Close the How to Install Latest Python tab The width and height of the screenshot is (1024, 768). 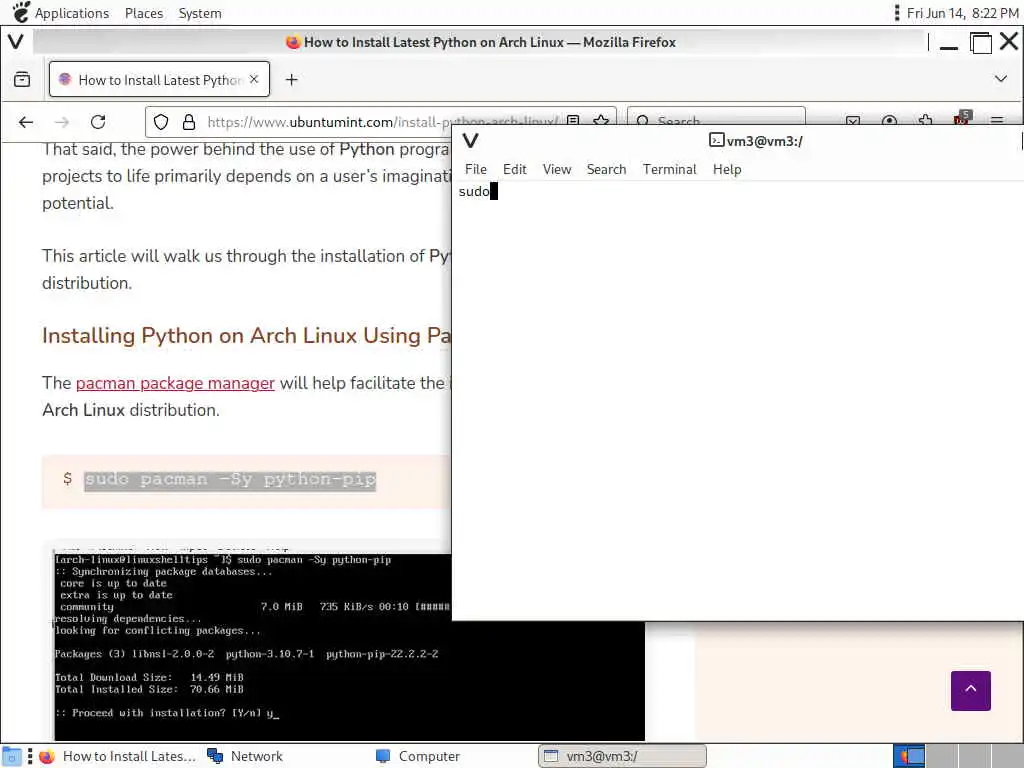tap(254, 79)
